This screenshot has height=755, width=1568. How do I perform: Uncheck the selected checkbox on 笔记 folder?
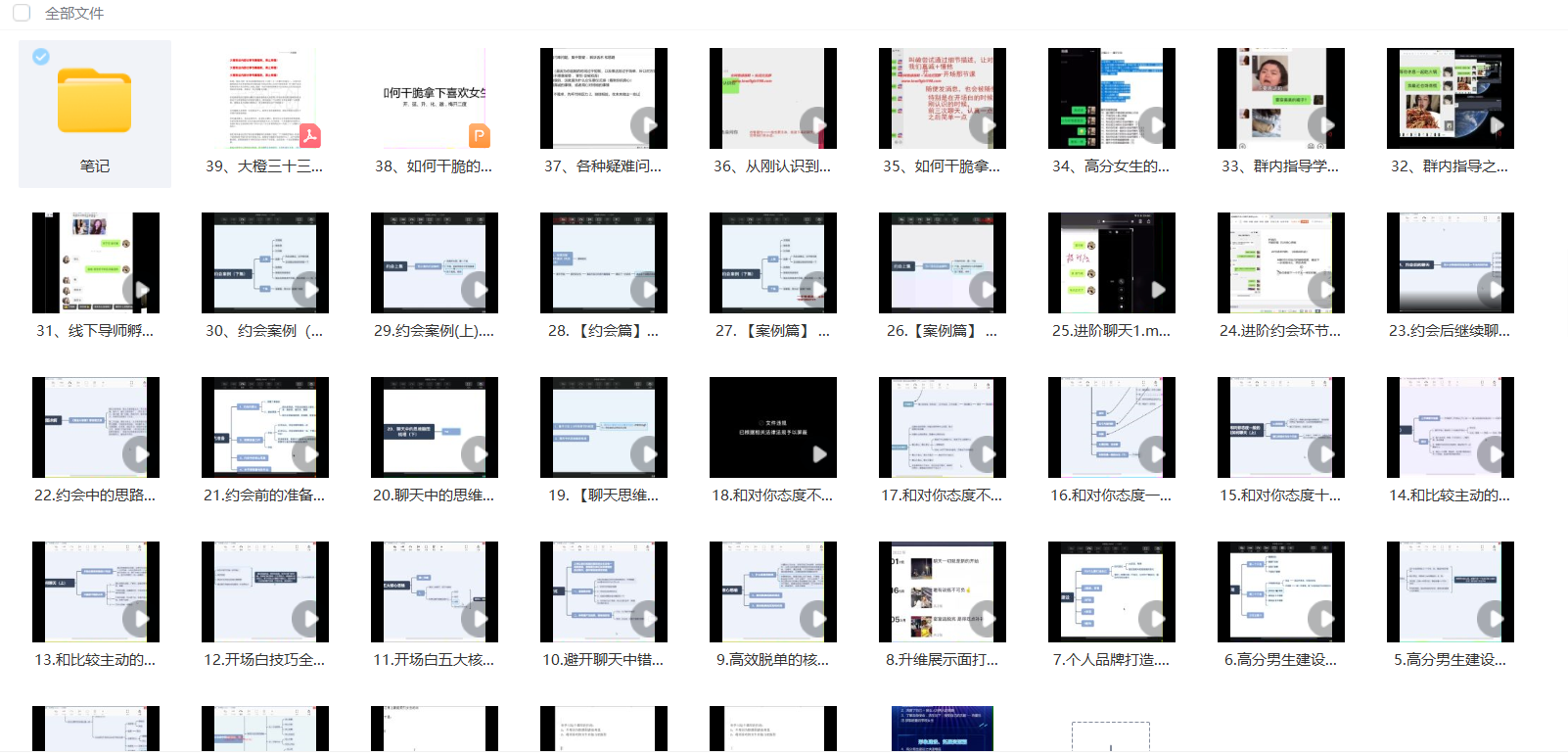(40, 57)
